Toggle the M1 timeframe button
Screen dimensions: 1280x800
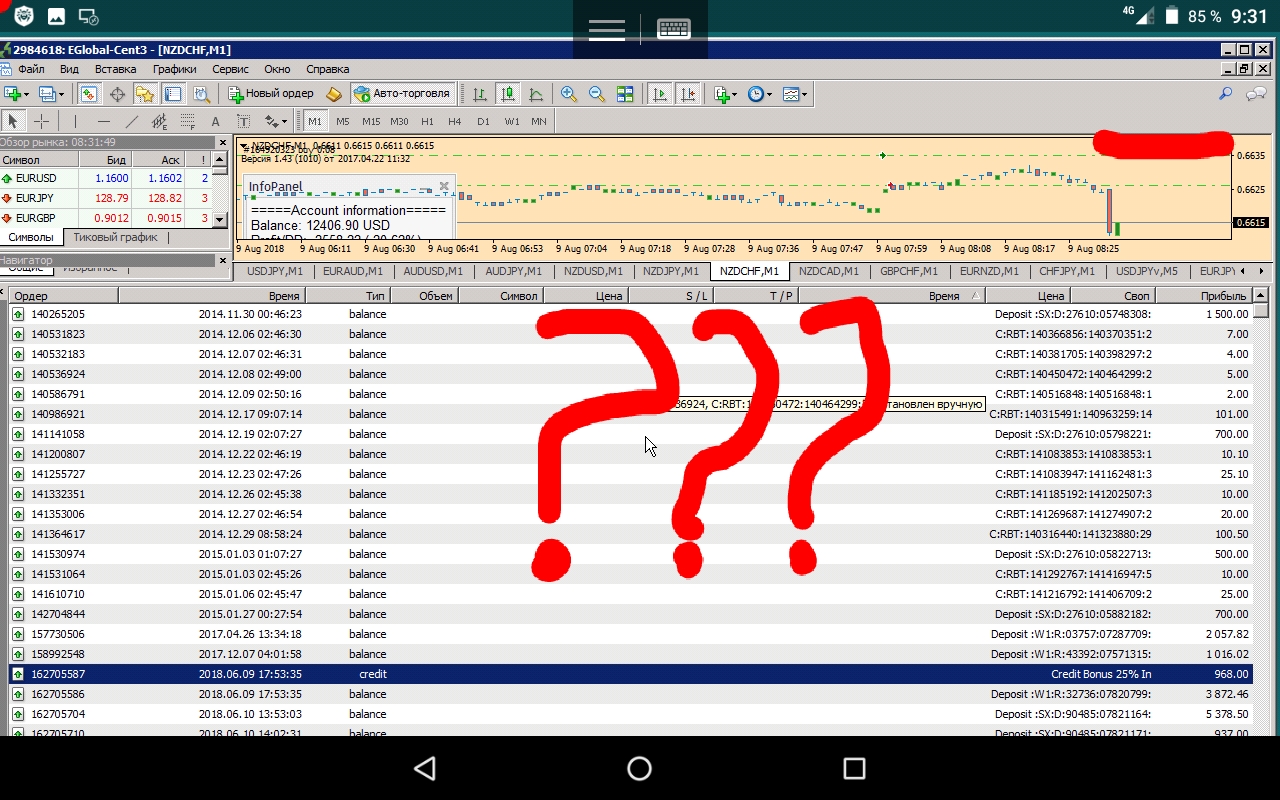coord(314,121)
